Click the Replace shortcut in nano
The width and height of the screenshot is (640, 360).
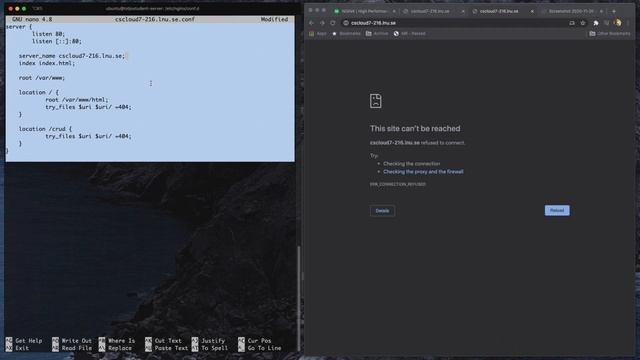coord(116,348)
